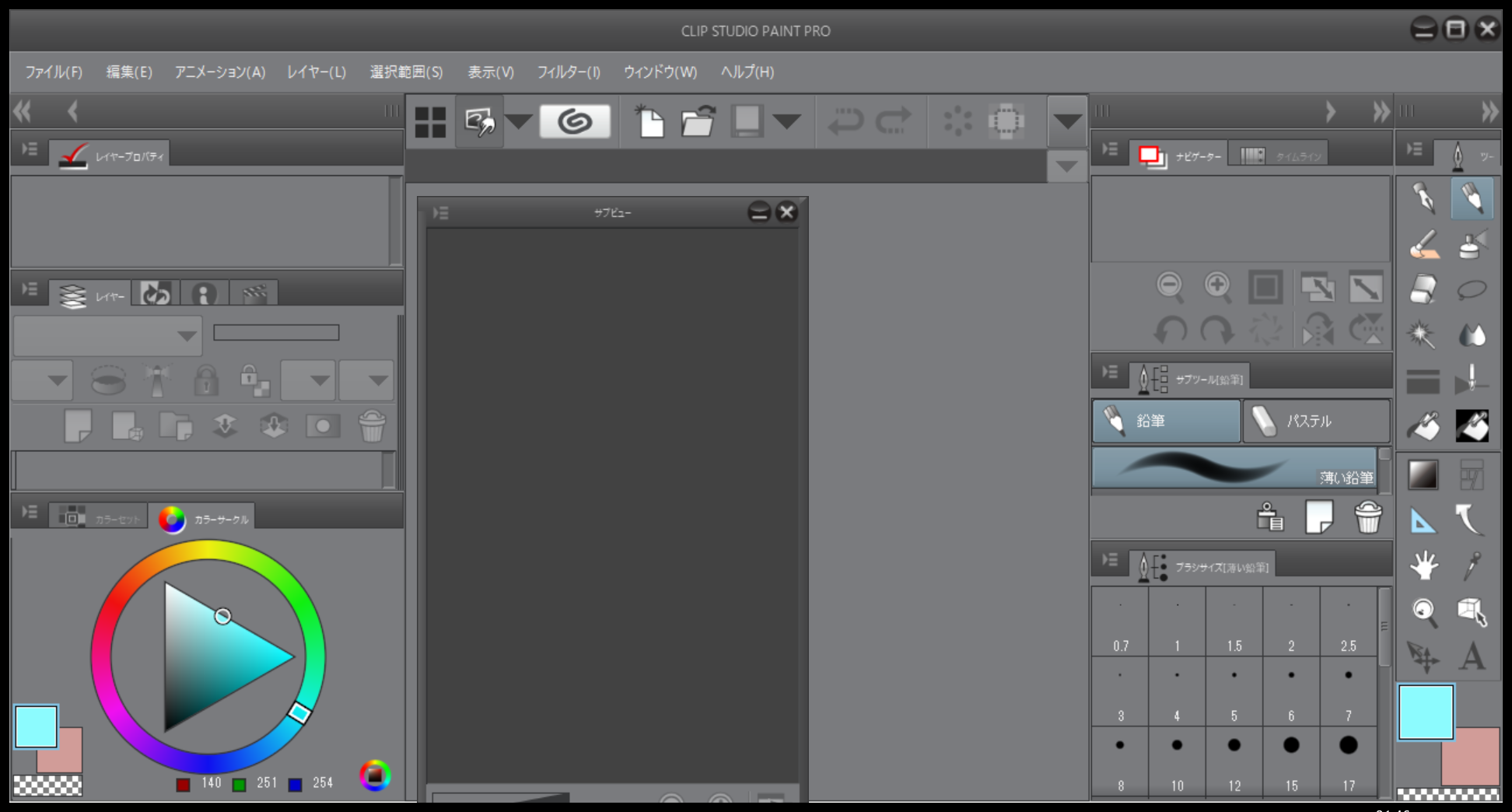Image resolution: width=1512 pixels, height=812 pixels.
Task: Click zoom in on Navigator panel
Action: [1217, 286]
